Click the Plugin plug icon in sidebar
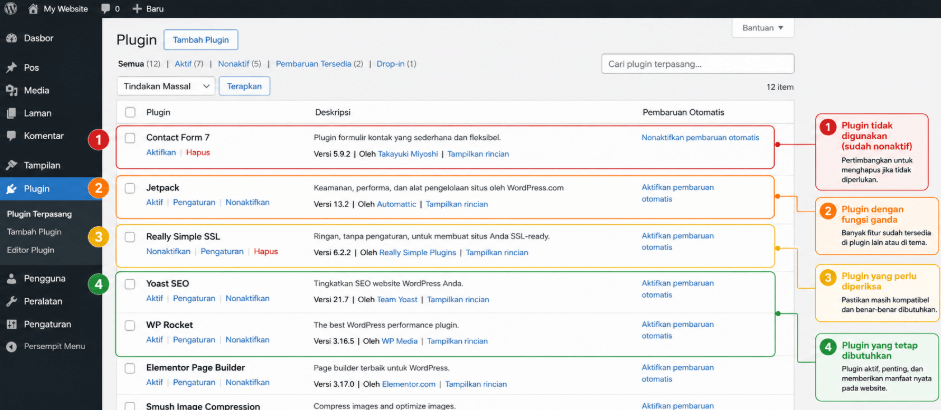The image size is (941, 410). click(11, 189)
